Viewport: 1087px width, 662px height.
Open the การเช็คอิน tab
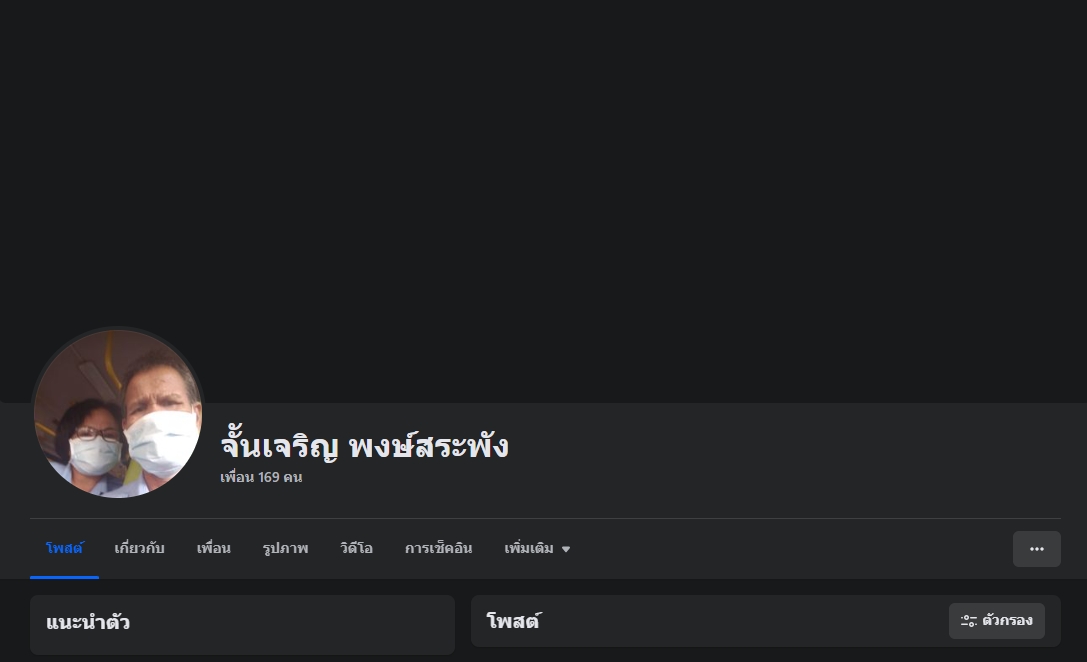point(439,548)
